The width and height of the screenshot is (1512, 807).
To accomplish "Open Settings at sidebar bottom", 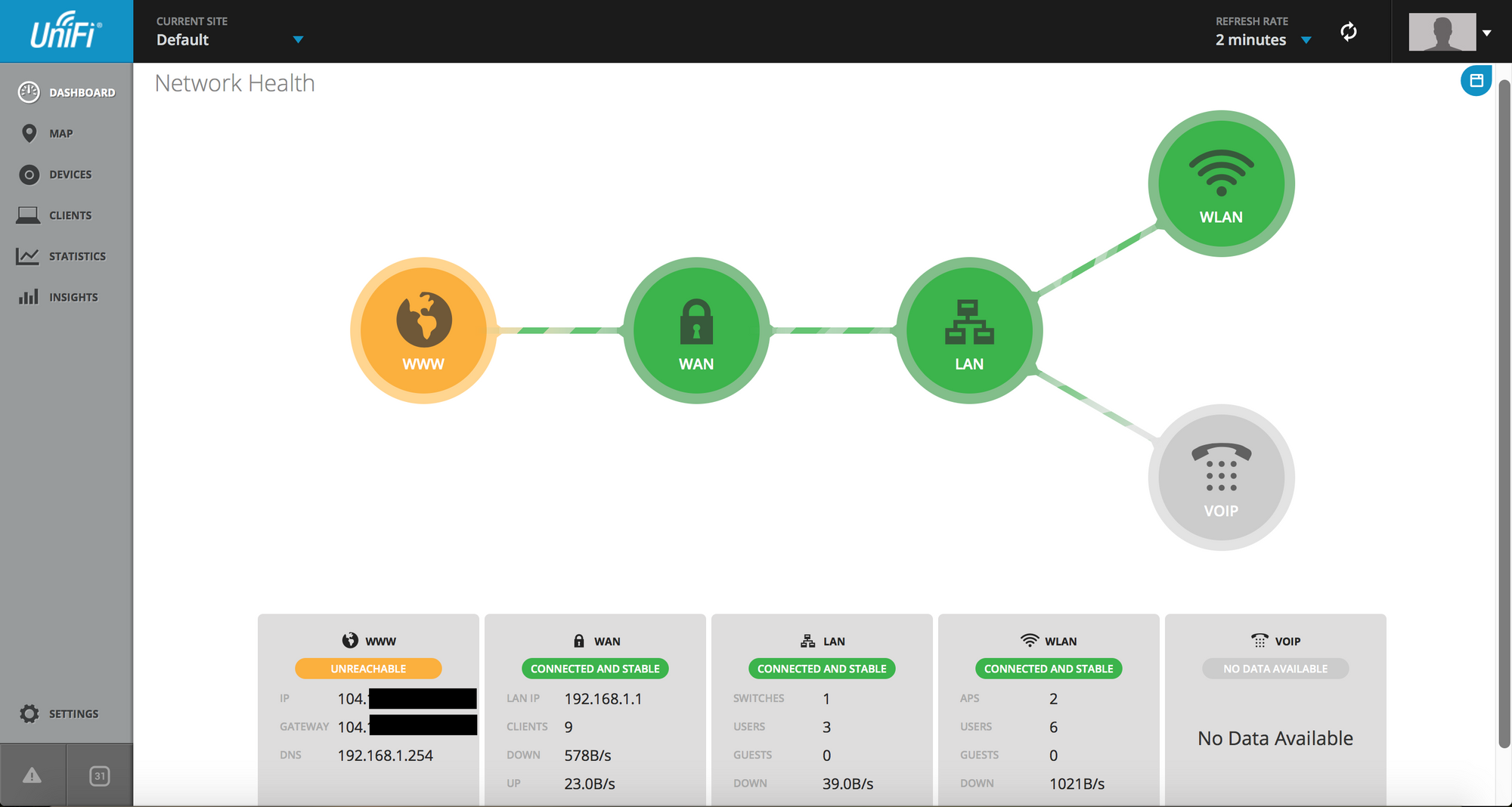I will point(73,714).
